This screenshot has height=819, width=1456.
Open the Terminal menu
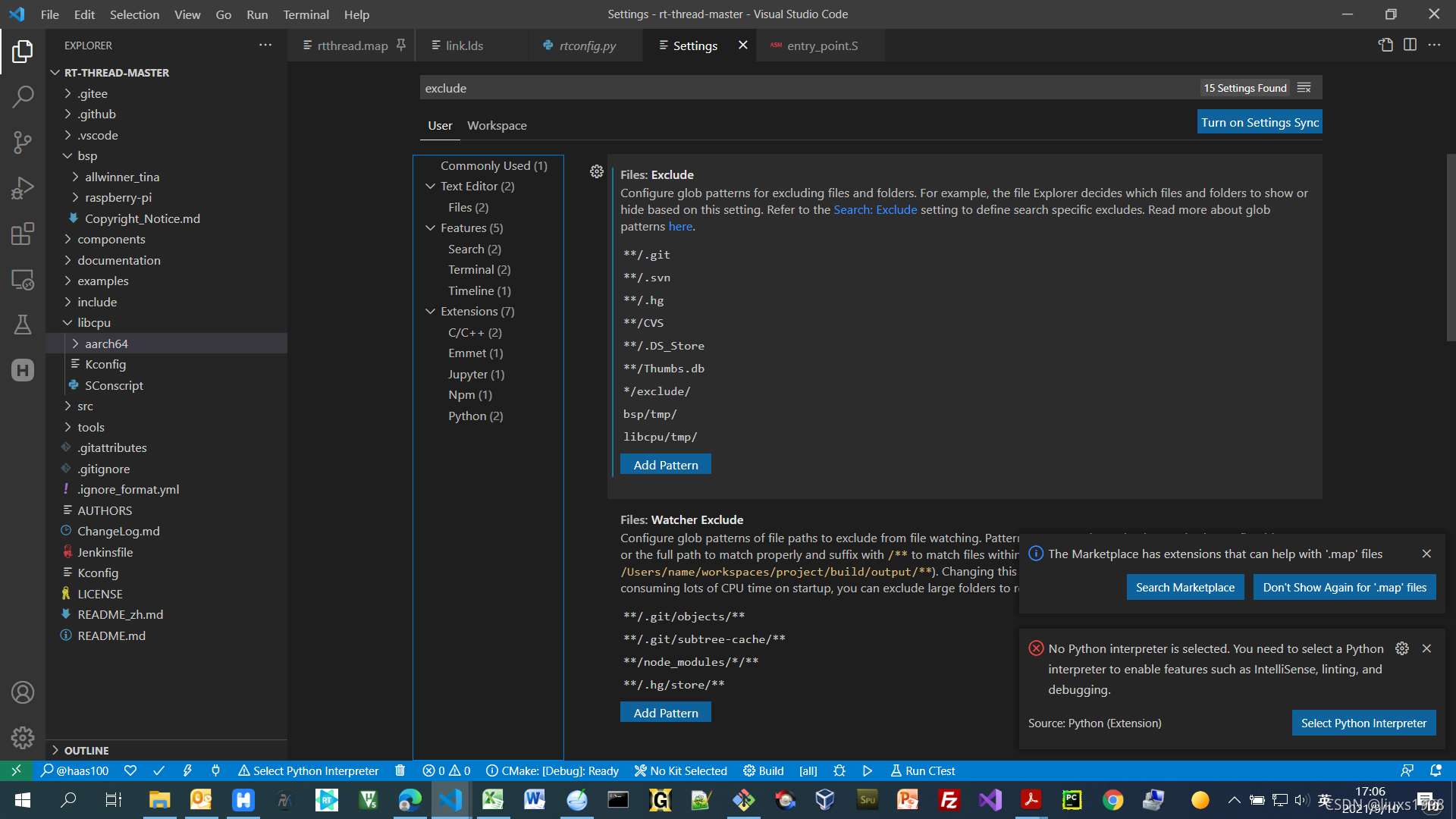(x=306, y=14)
